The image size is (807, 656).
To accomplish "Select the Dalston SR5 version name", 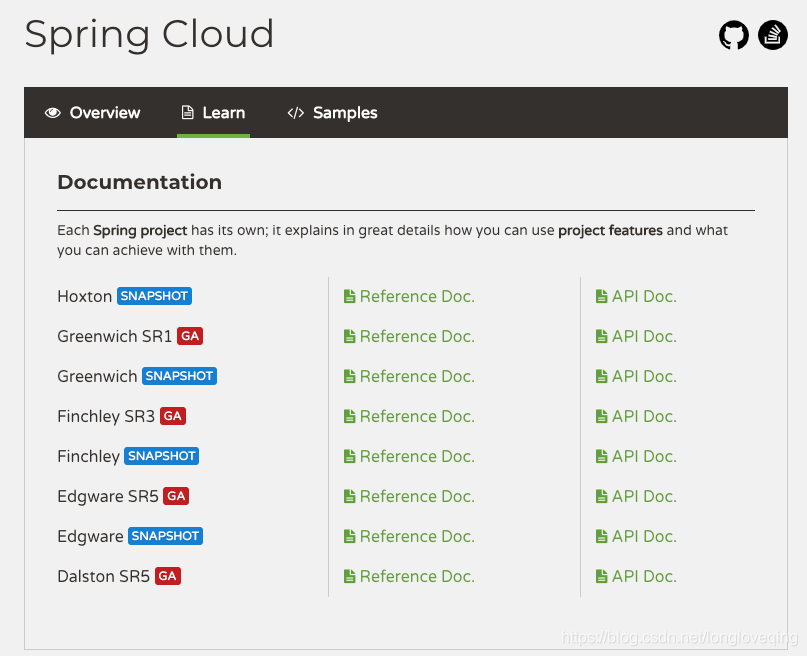I will 103,576.
